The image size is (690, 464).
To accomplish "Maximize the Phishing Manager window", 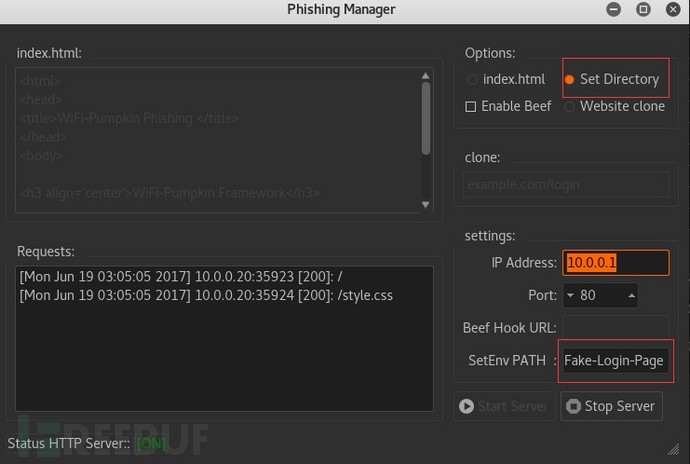I will (643, 9).
